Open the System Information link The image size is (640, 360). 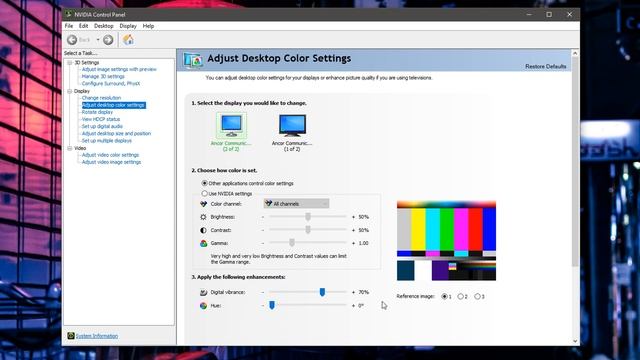click(x=97, y=336)
